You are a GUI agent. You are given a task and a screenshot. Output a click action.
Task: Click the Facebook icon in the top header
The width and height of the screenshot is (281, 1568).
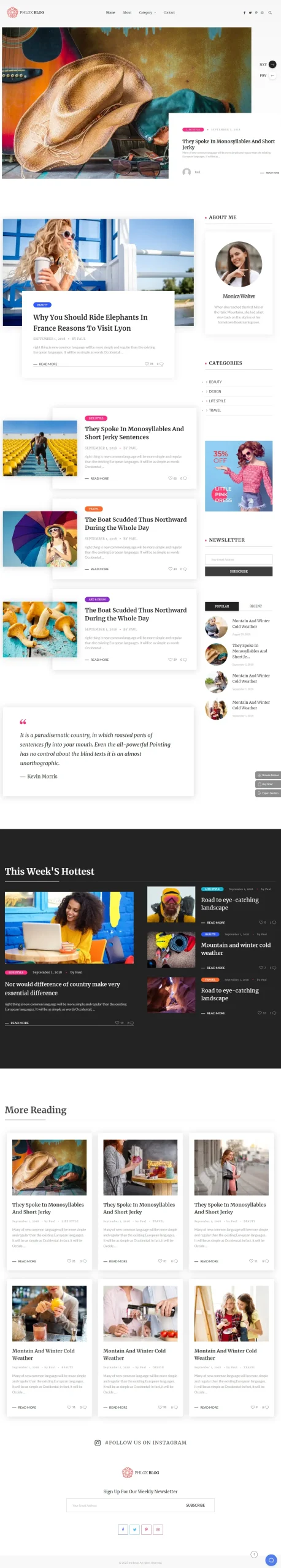244,12
